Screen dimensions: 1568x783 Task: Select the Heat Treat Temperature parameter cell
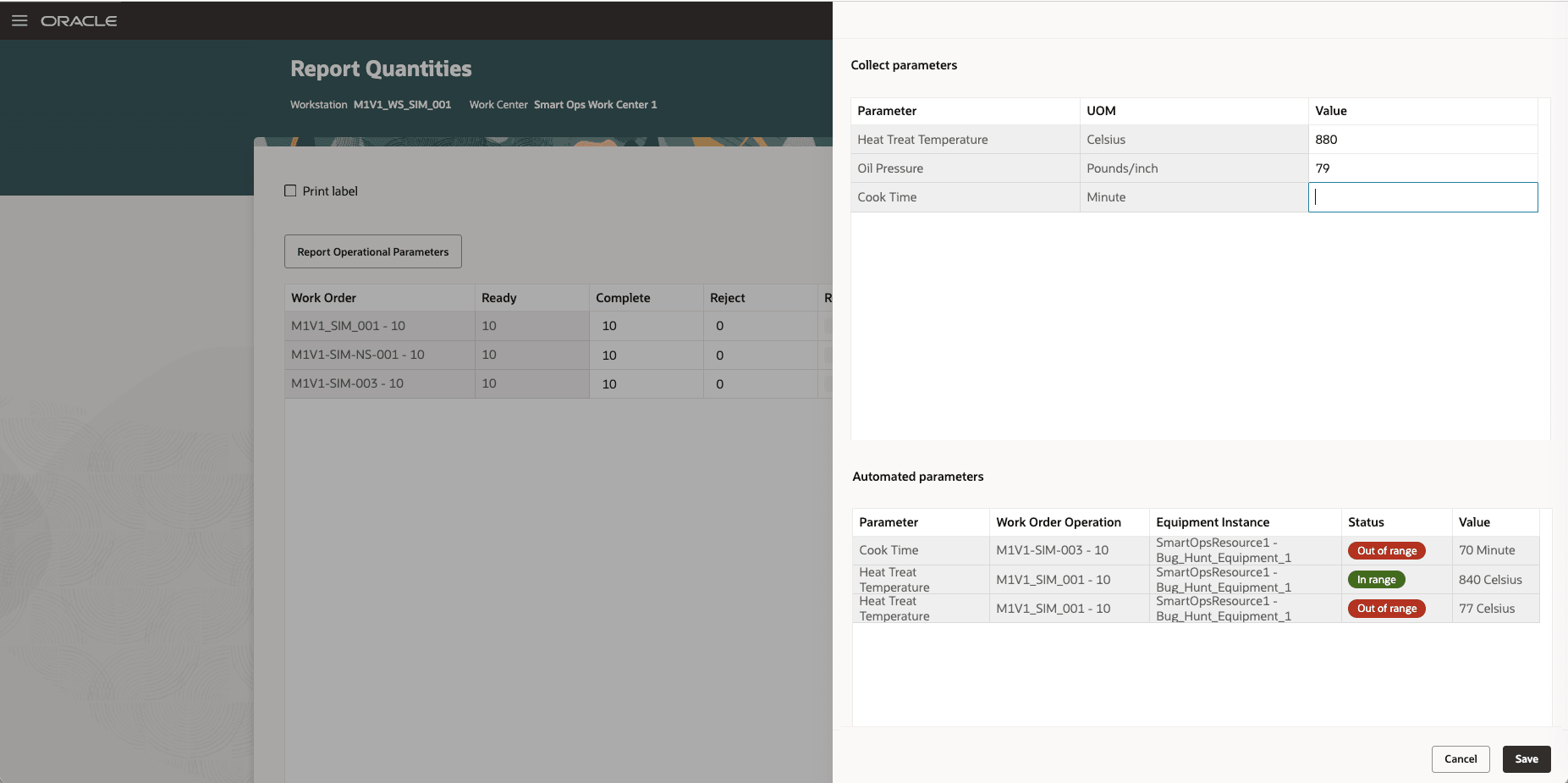pos(966,140)
